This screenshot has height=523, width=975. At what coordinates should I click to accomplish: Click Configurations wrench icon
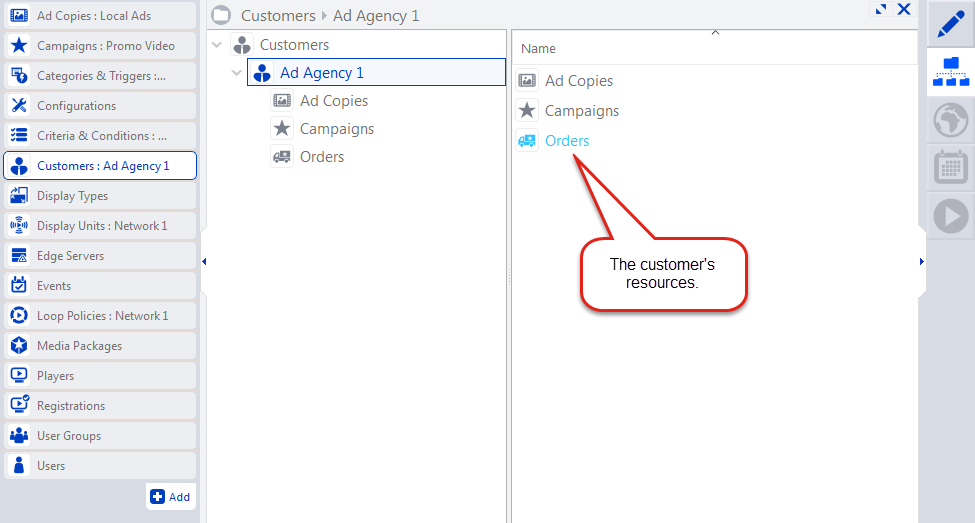click(x=19, y=106)
